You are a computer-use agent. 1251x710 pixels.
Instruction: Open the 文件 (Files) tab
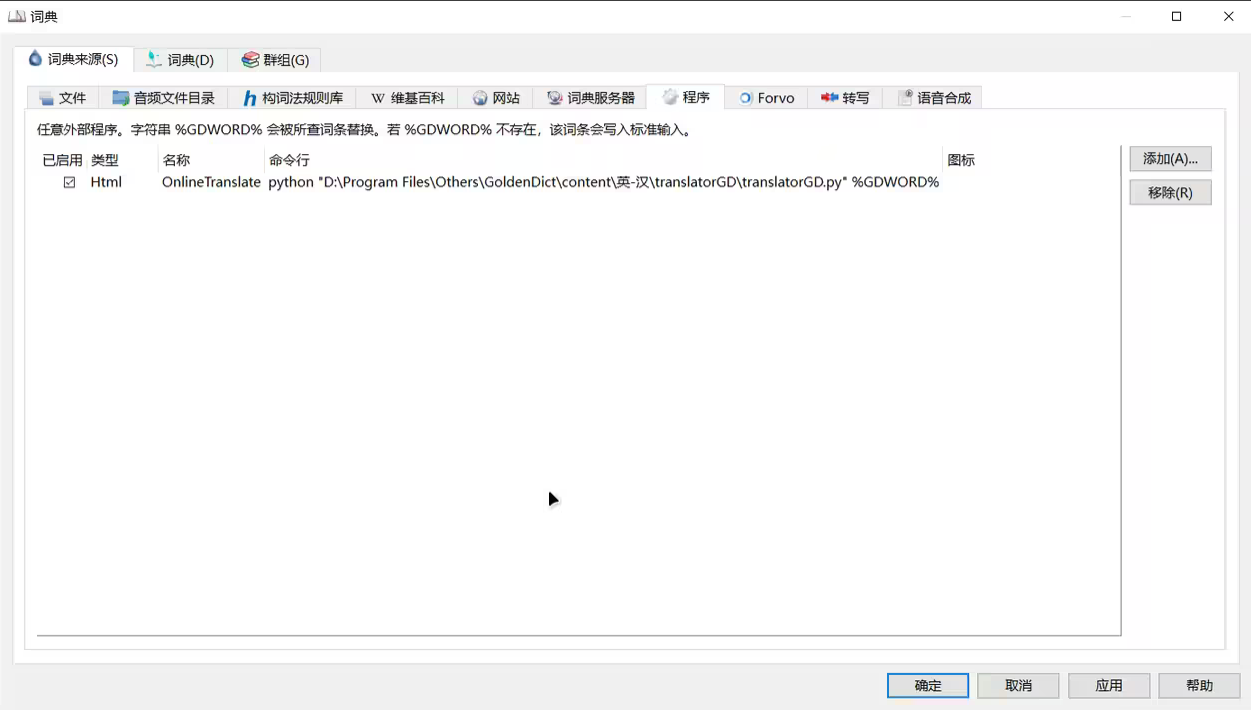pos(63,98)
